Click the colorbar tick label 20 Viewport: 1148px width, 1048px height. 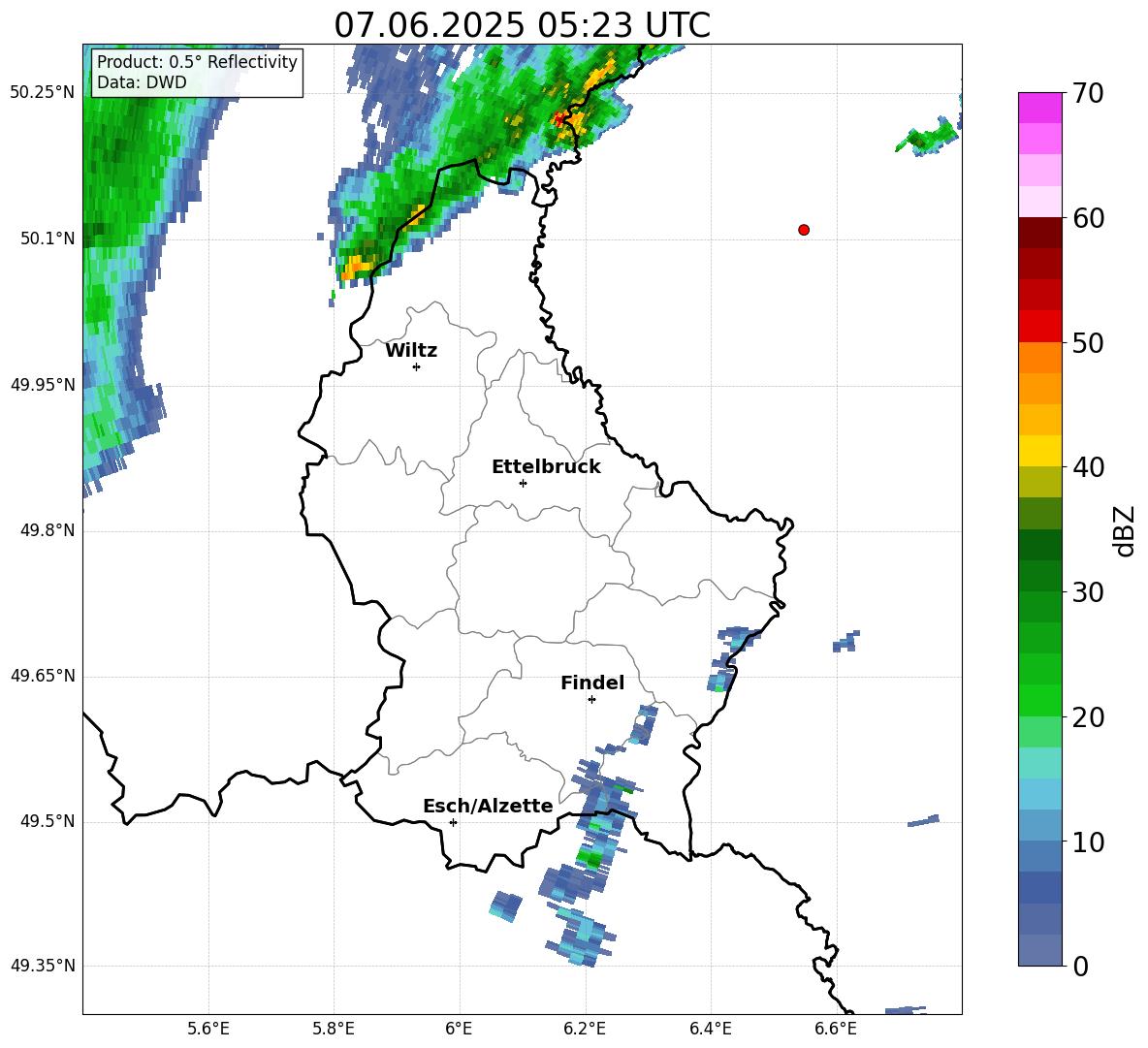(1088, 717)
